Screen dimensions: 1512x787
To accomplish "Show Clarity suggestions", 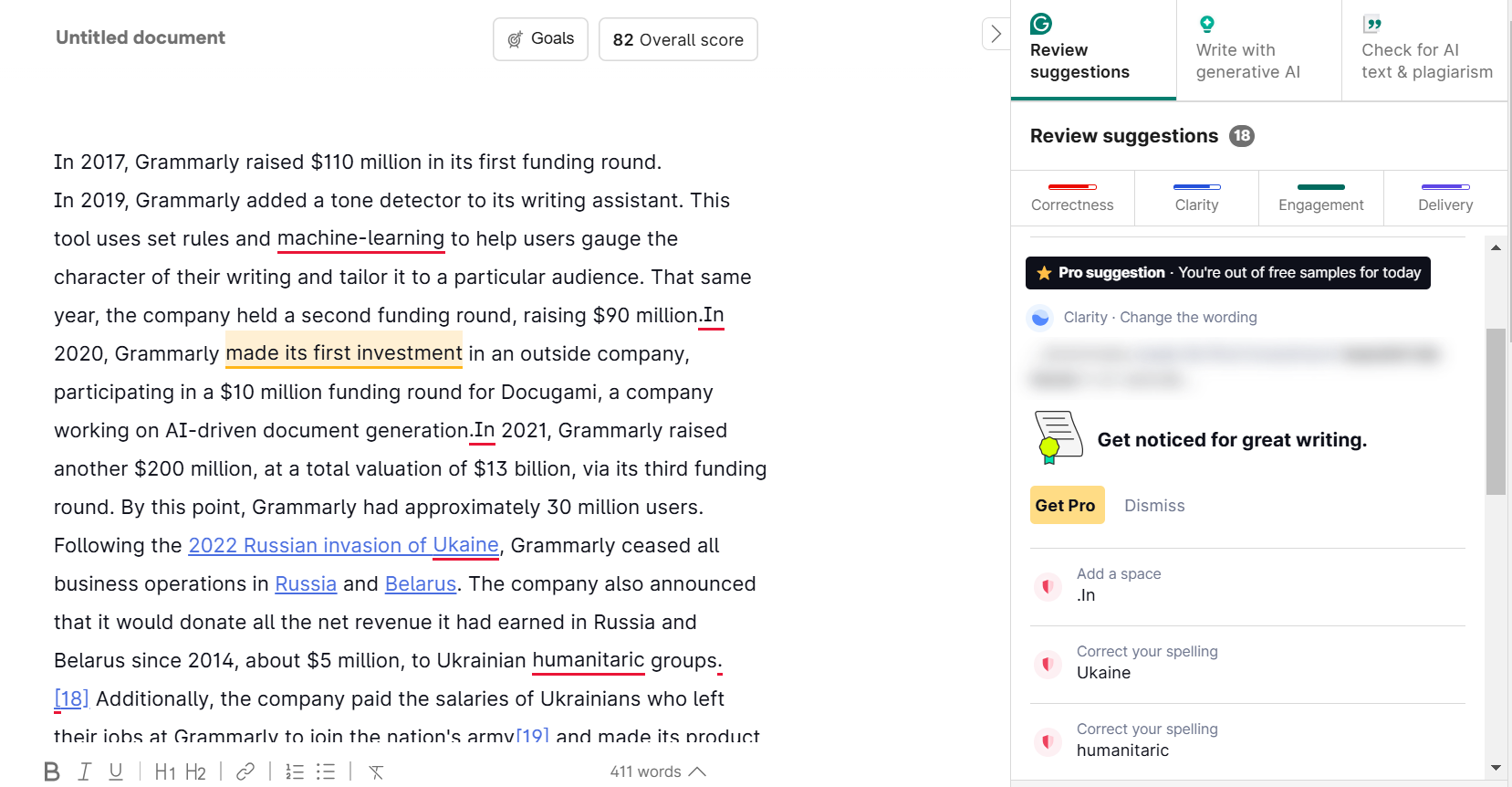I will coord(1196,197).
